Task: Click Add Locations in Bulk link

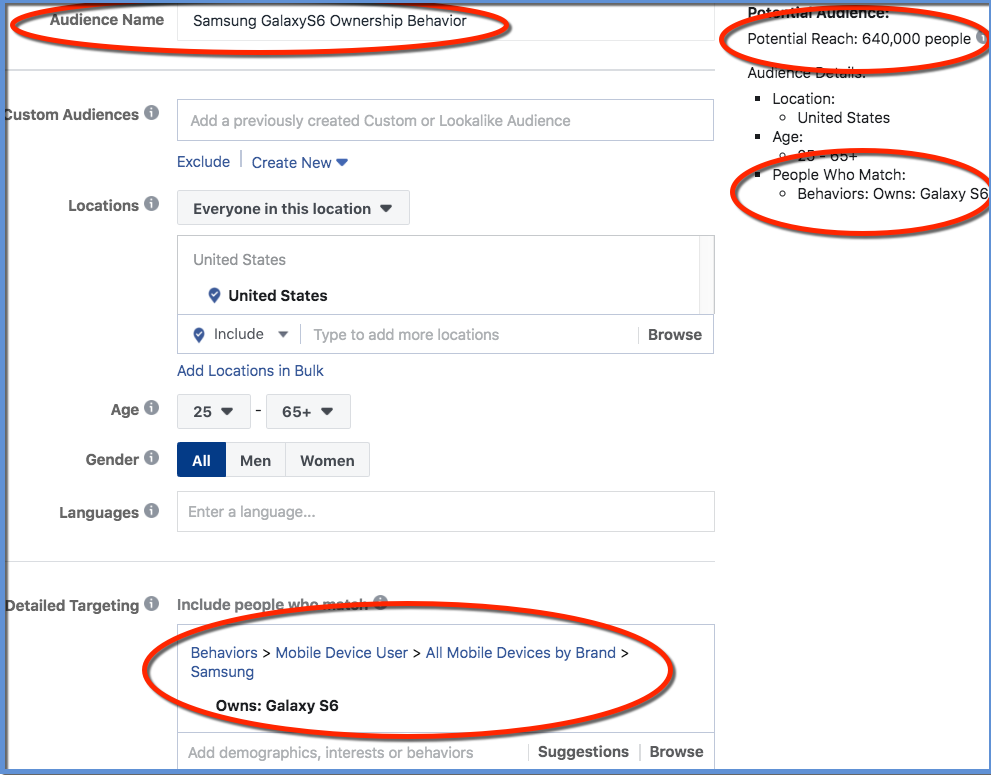Action: coord(250,370)
